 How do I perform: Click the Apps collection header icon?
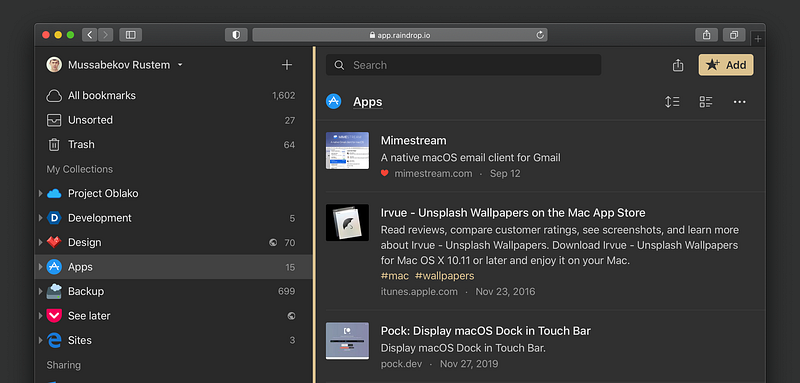tap(334, 101)
